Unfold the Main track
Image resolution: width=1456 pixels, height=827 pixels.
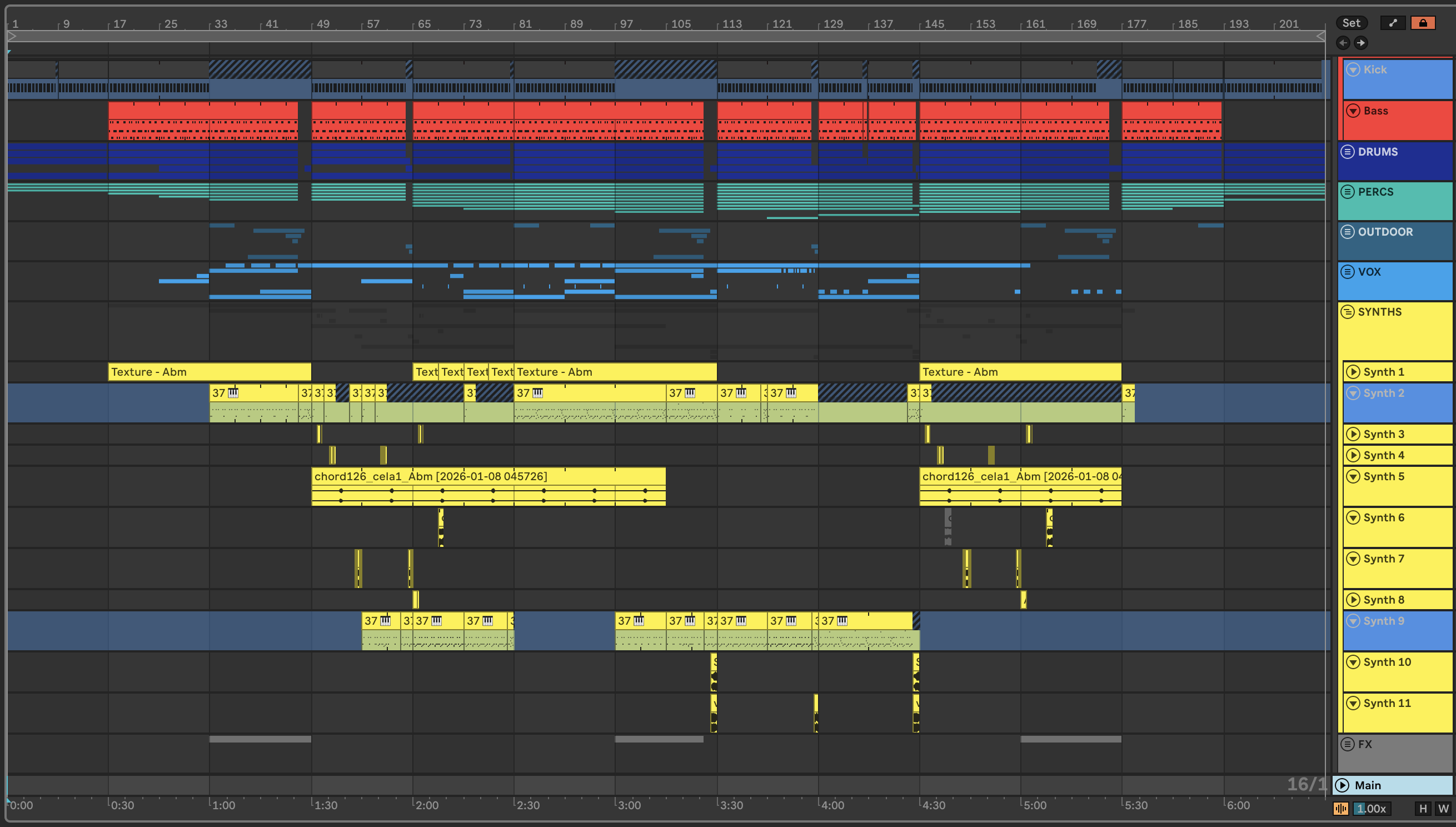1342,785
